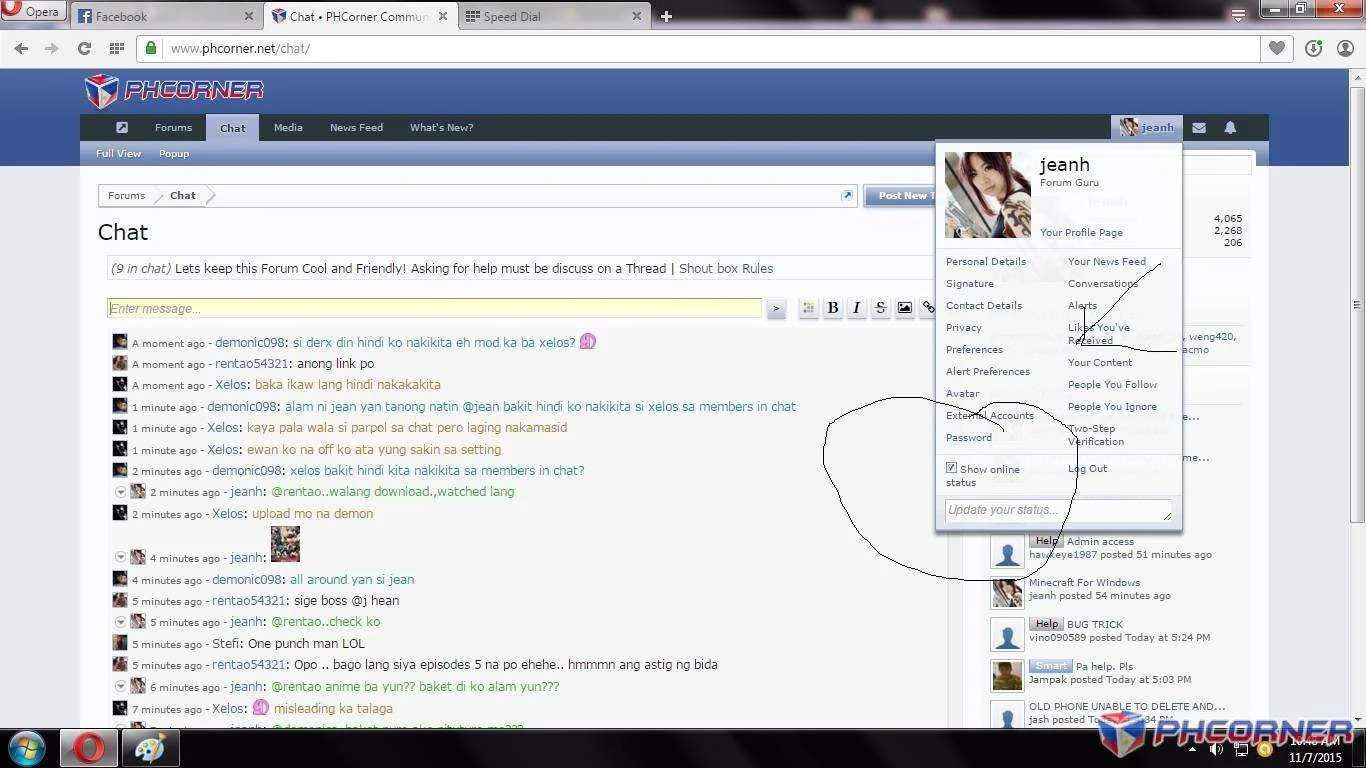Open Speed Dial grid icon in toolbar
The image size is (1366, 768).
coord(117,48)
